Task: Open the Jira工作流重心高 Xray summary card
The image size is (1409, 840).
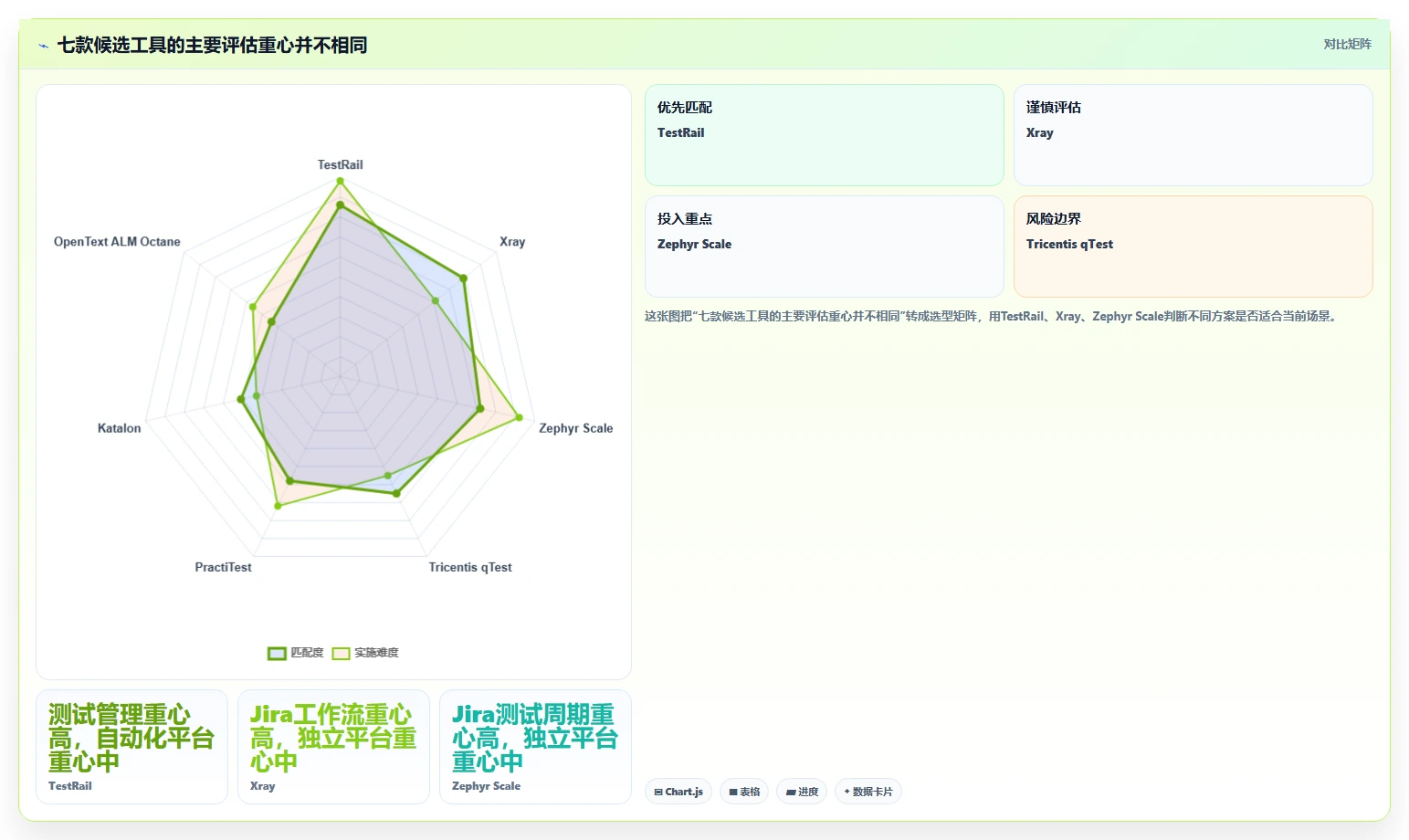Action: click(333, 747)
